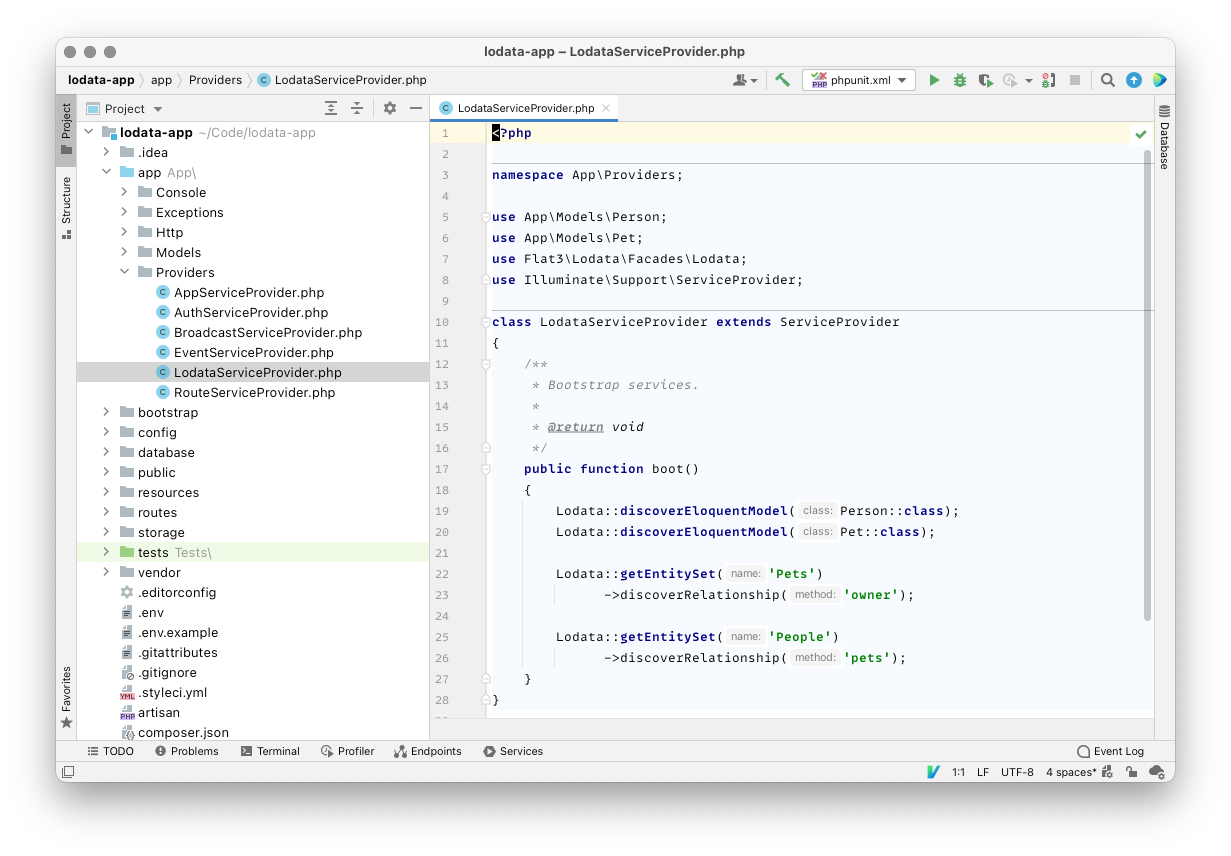Open the phpunit.xml run configuration dropdown

pyautogui.click(x=859, y=80)
